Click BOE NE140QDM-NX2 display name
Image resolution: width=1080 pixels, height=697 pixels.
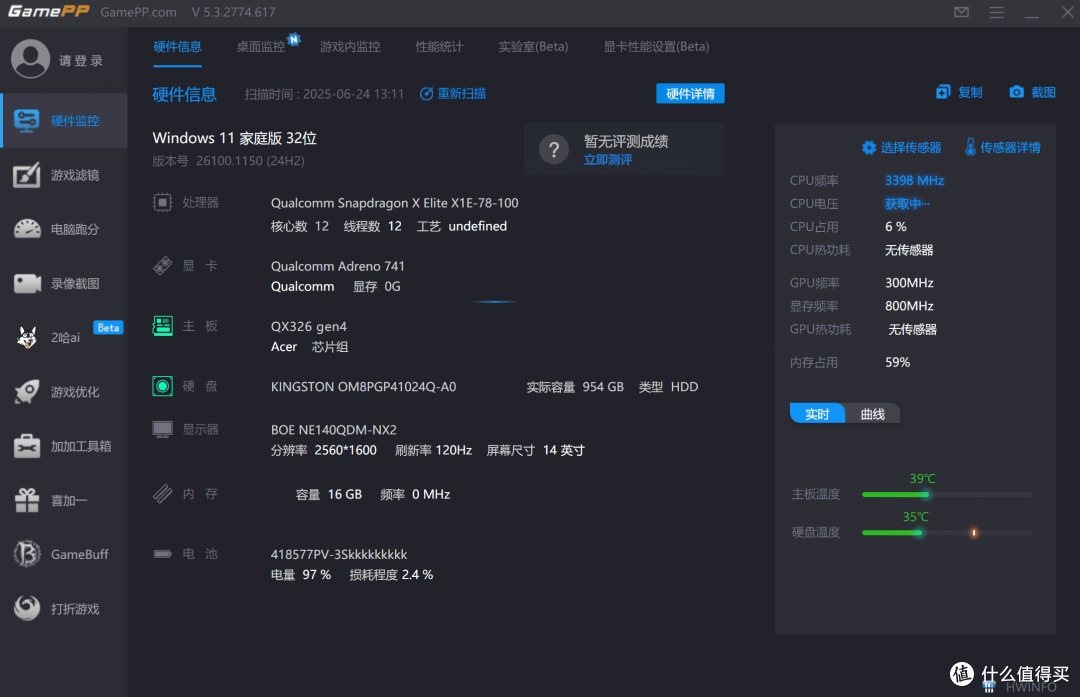coord(334,430)
